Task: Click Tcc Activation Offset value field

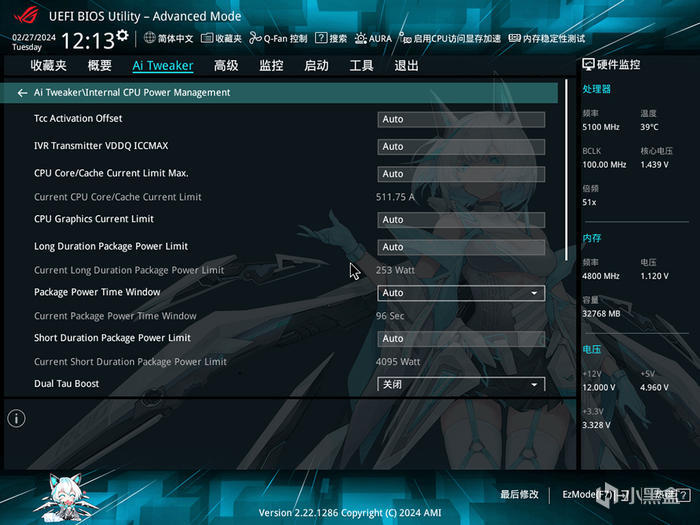Action: click(461, 119)
